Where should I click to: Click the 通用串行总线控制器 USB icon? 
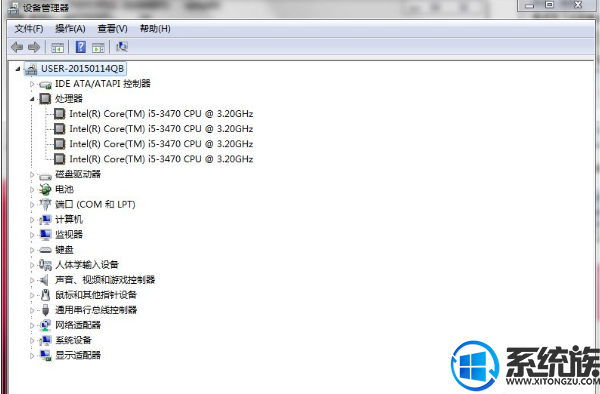click(46, 310)
